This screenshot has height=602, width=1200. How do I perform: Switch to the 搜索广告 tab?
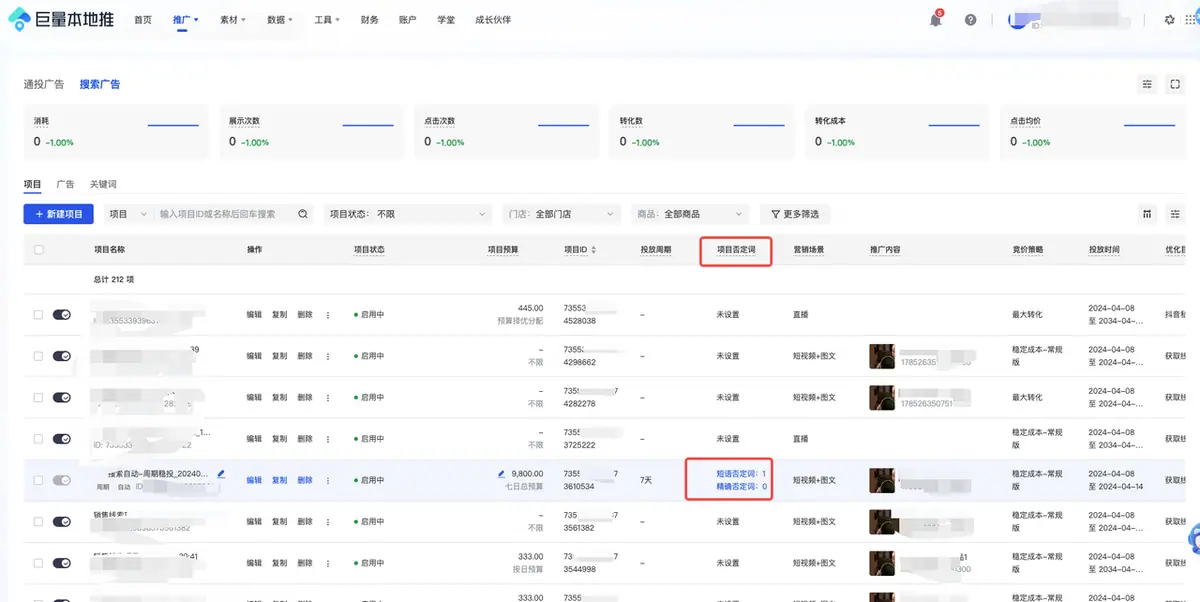tap(100, 84)
